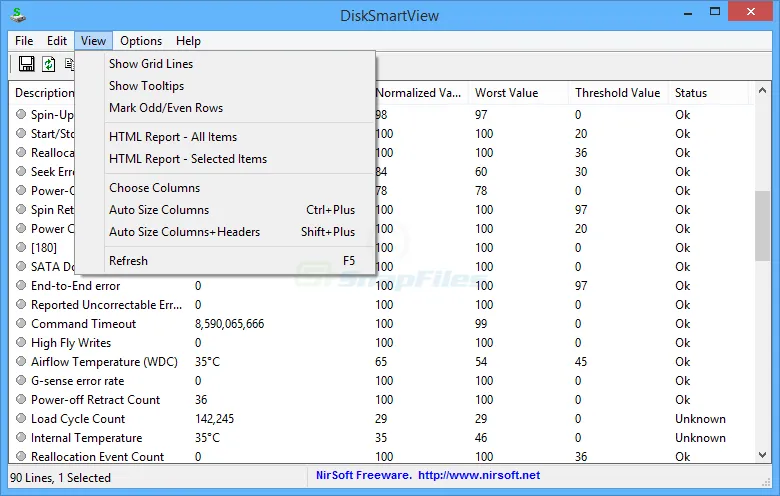Image resolution: width=780 pixels, height=496 pixels.
Task: Open the File menu
Action: pos(24,41)
